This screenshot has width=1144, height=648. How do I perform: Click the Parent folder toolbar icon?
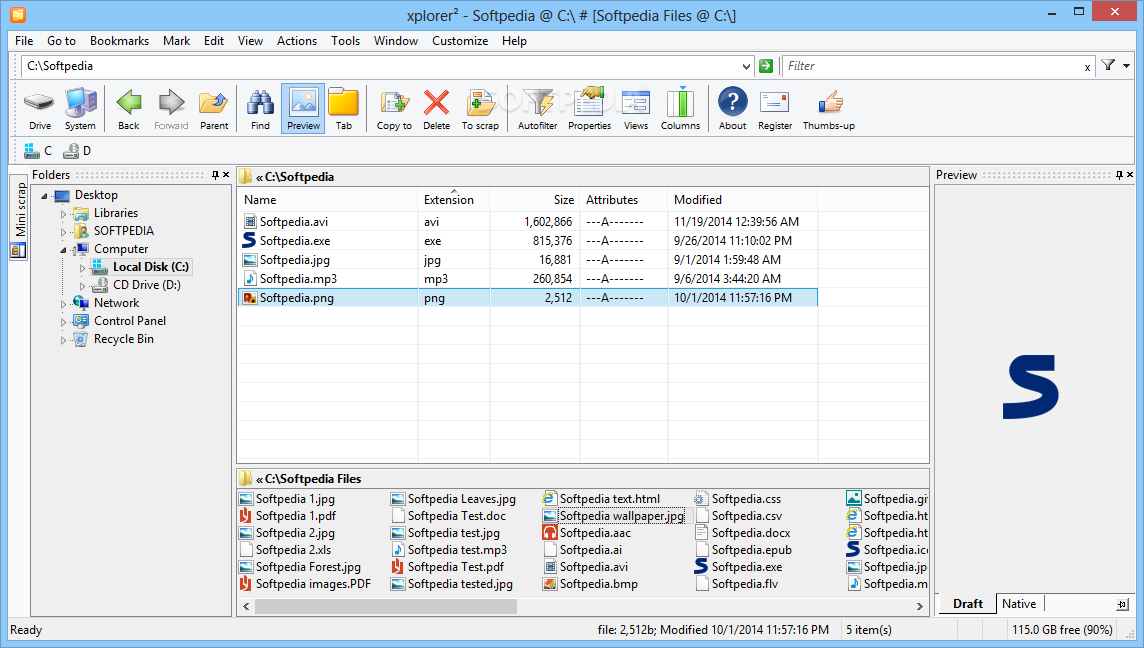[x=214, y=109]
